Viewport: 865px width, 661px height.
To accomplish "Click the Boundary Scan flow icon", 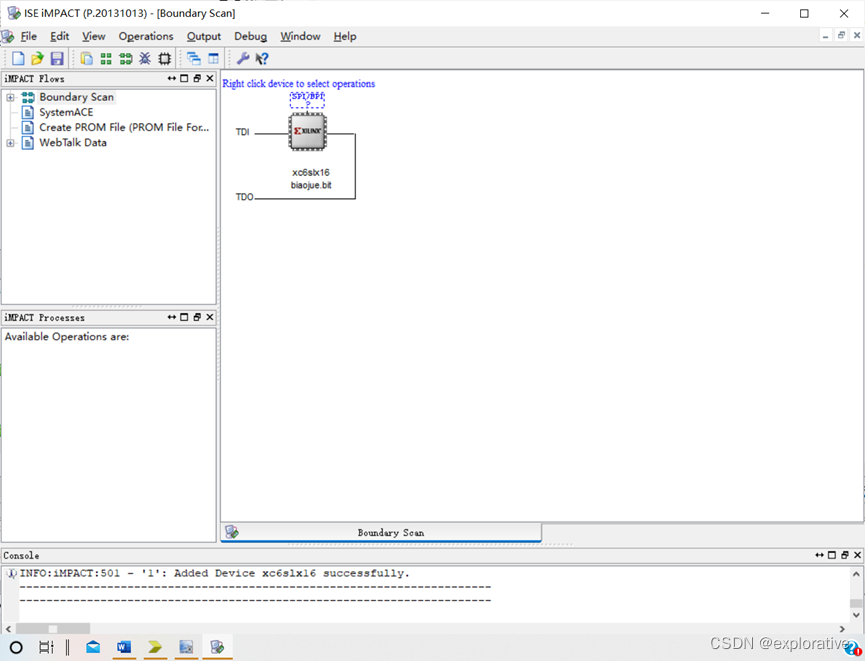I will click(x=28, y=98).
